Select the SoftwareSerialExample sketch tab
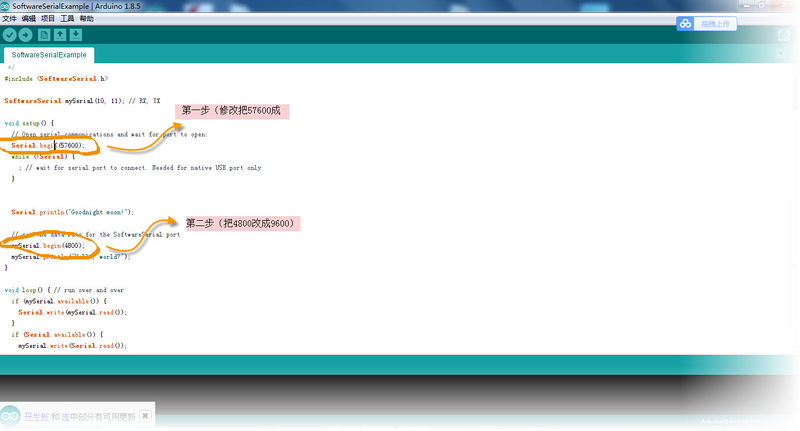 (x=49, y=55)
